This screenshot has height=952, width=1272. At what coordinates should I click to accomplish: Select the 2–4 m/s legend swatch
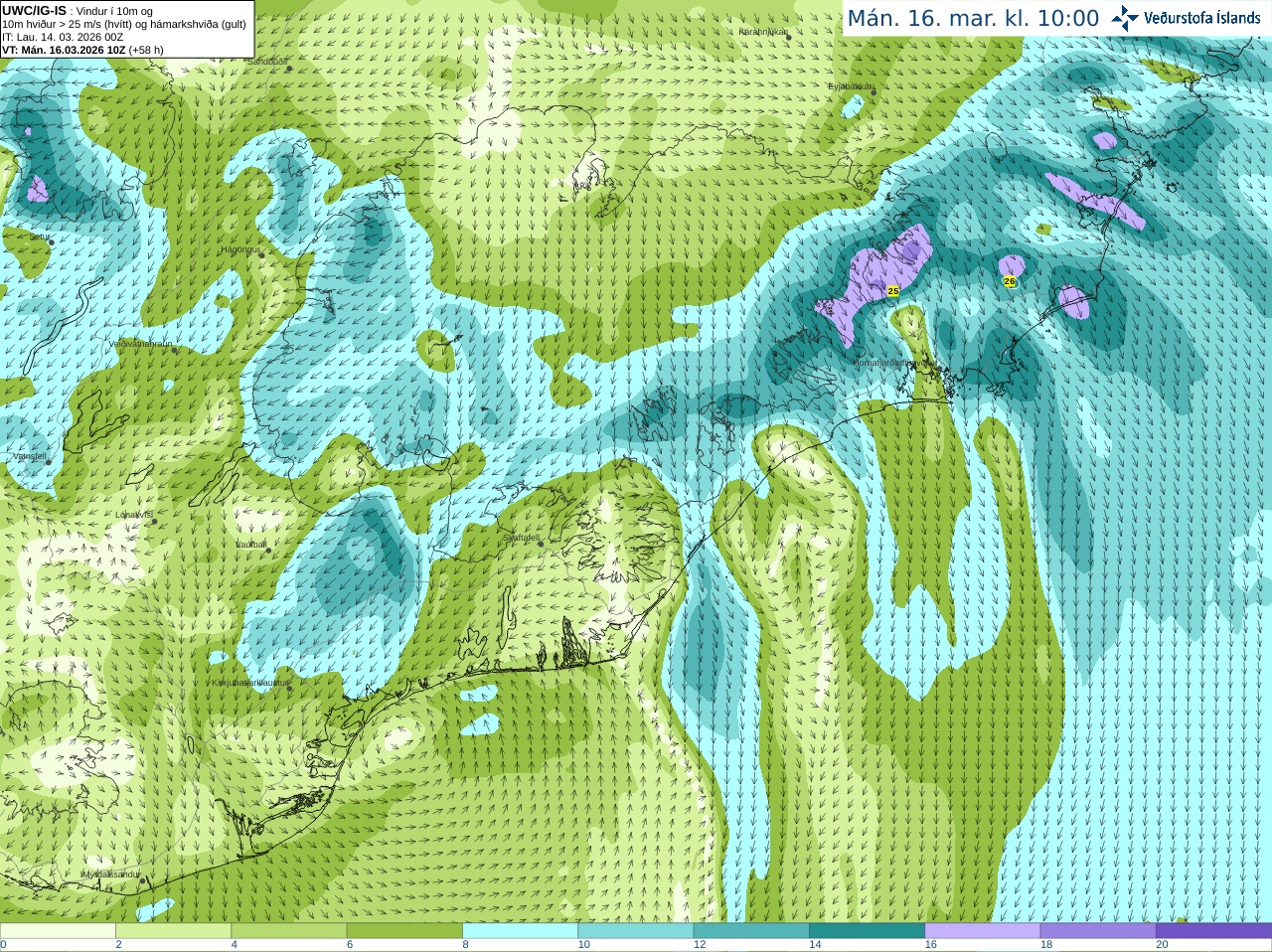[173, 931]
